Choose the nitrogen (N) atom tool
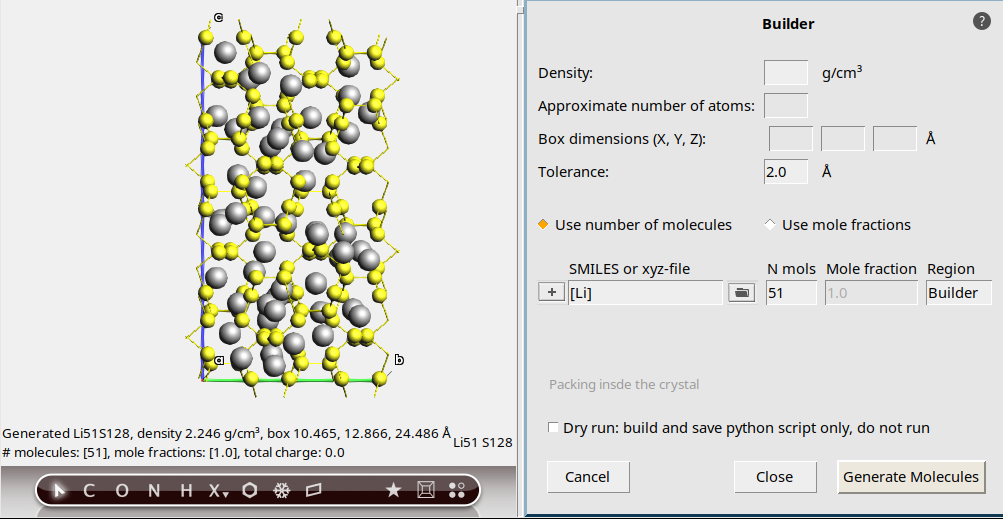Viewport: 1003px width, 519px height. coord(154,490)
